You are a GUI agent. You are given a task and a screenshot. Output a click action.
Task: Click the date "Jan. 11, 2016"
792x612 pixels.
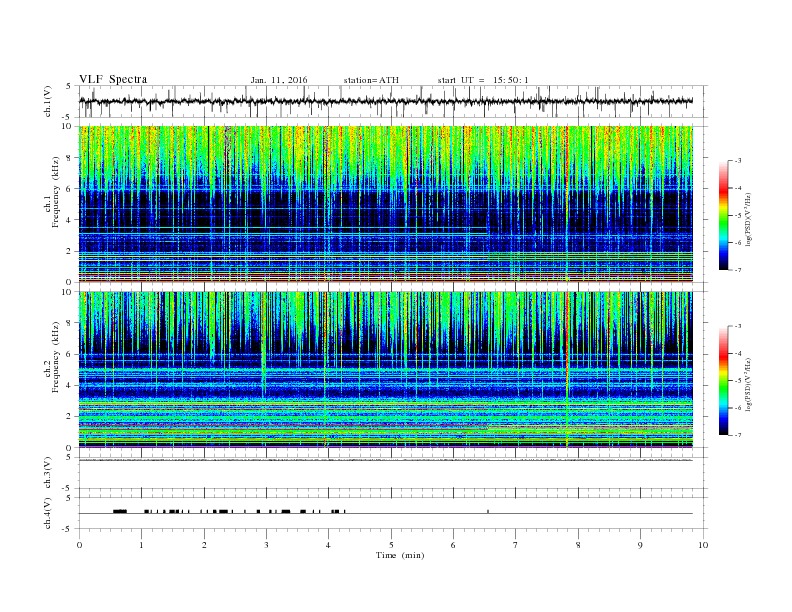(279, 80)
